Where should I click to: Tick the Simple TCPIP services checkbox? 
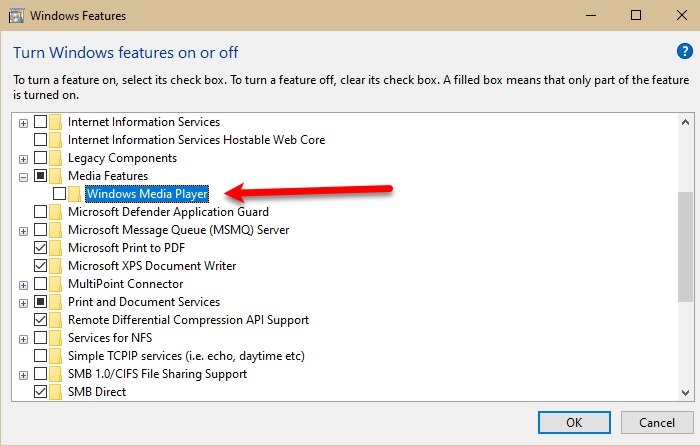click(40, 356)
